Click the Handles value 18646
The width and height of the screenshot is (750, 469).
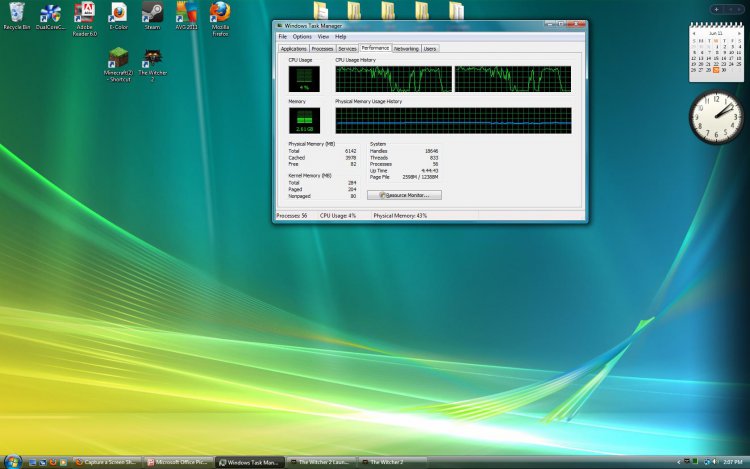tap(431, 151)
